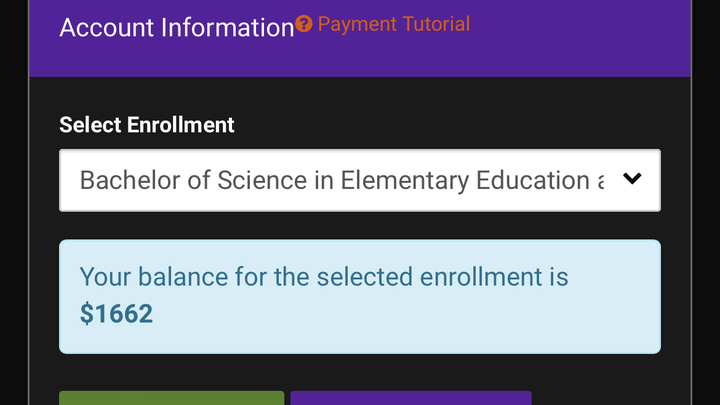This screenshot has height=405, width=720.
Task: Click the word 'Payment' in the orange link
Action: pos(354,24)
